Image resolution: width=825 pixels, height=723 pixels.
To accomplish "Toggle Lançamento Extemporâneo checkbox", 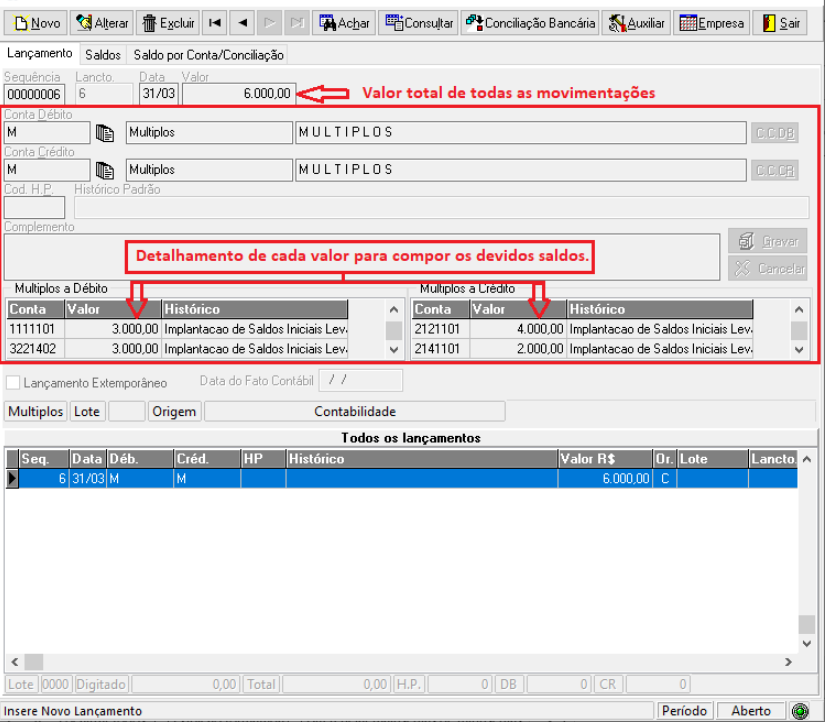I will click(13, 383).
